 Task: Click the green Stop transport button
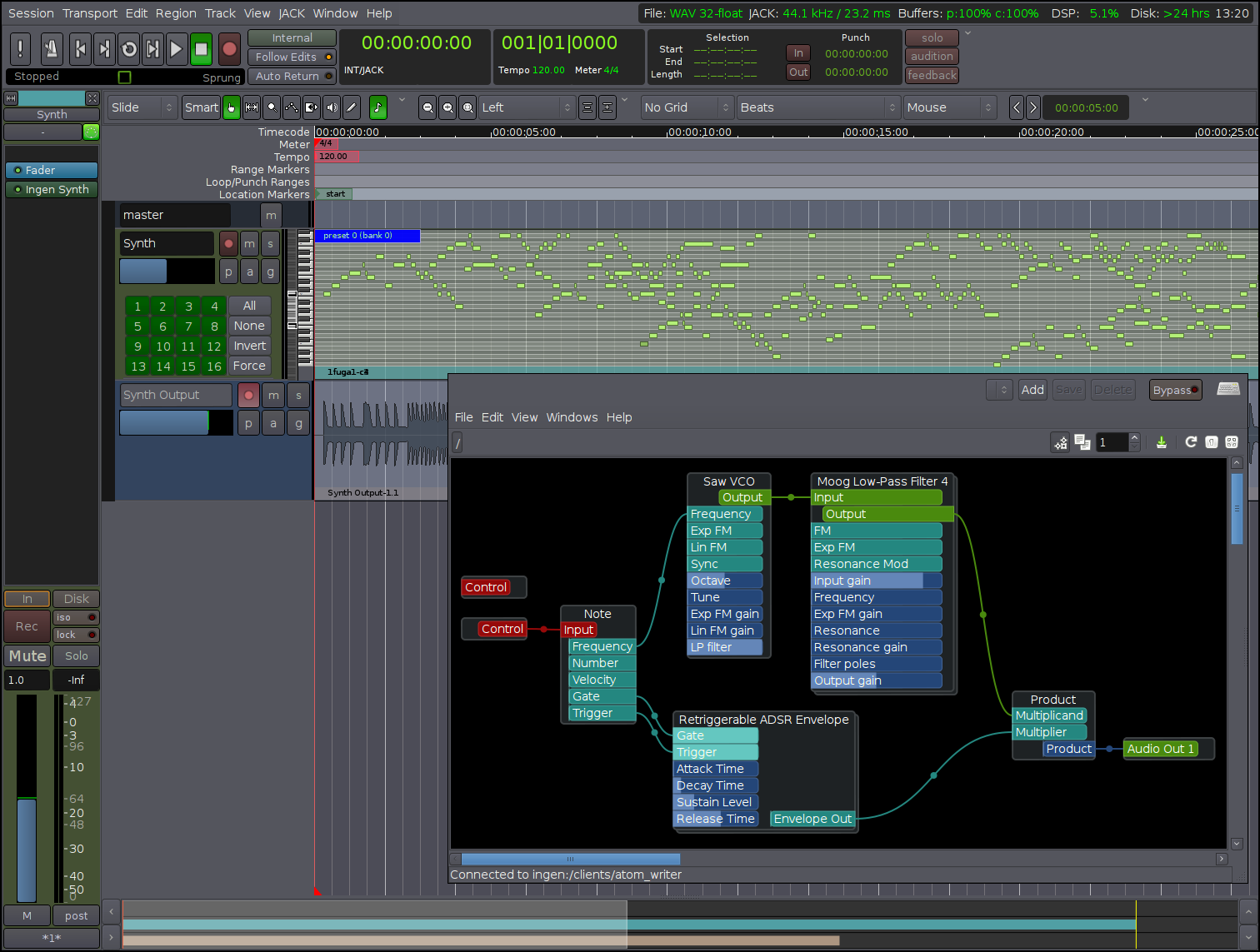pos(201,49)
